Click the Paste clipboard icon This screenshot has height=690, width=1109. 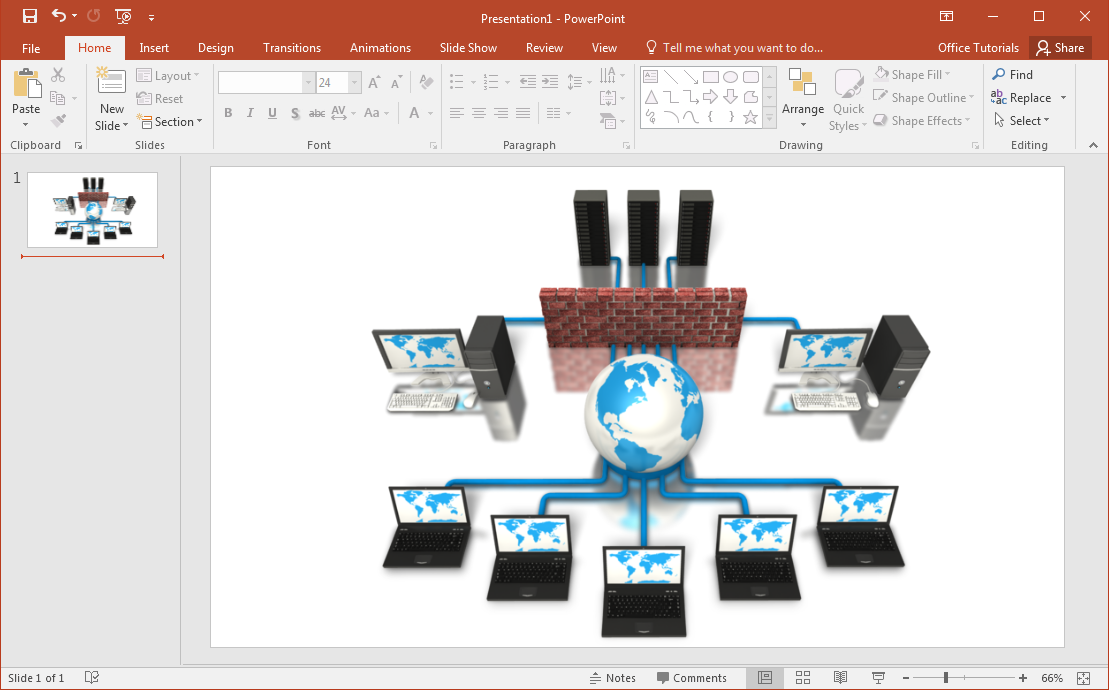(26, 84)
